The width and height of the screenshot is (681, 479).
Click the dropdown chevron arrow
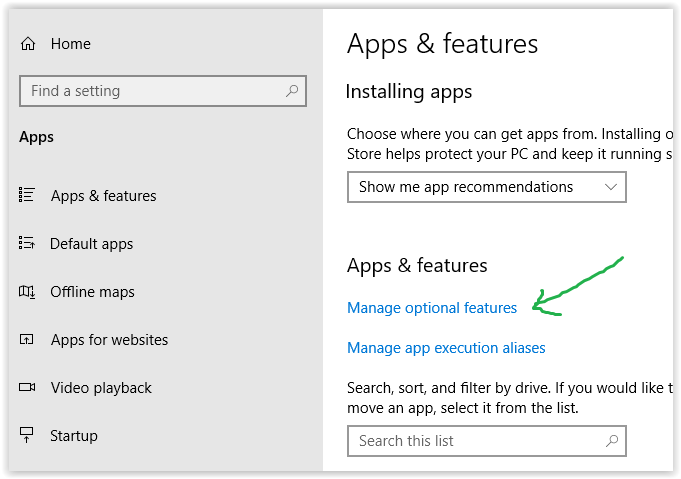coord(612,187)
